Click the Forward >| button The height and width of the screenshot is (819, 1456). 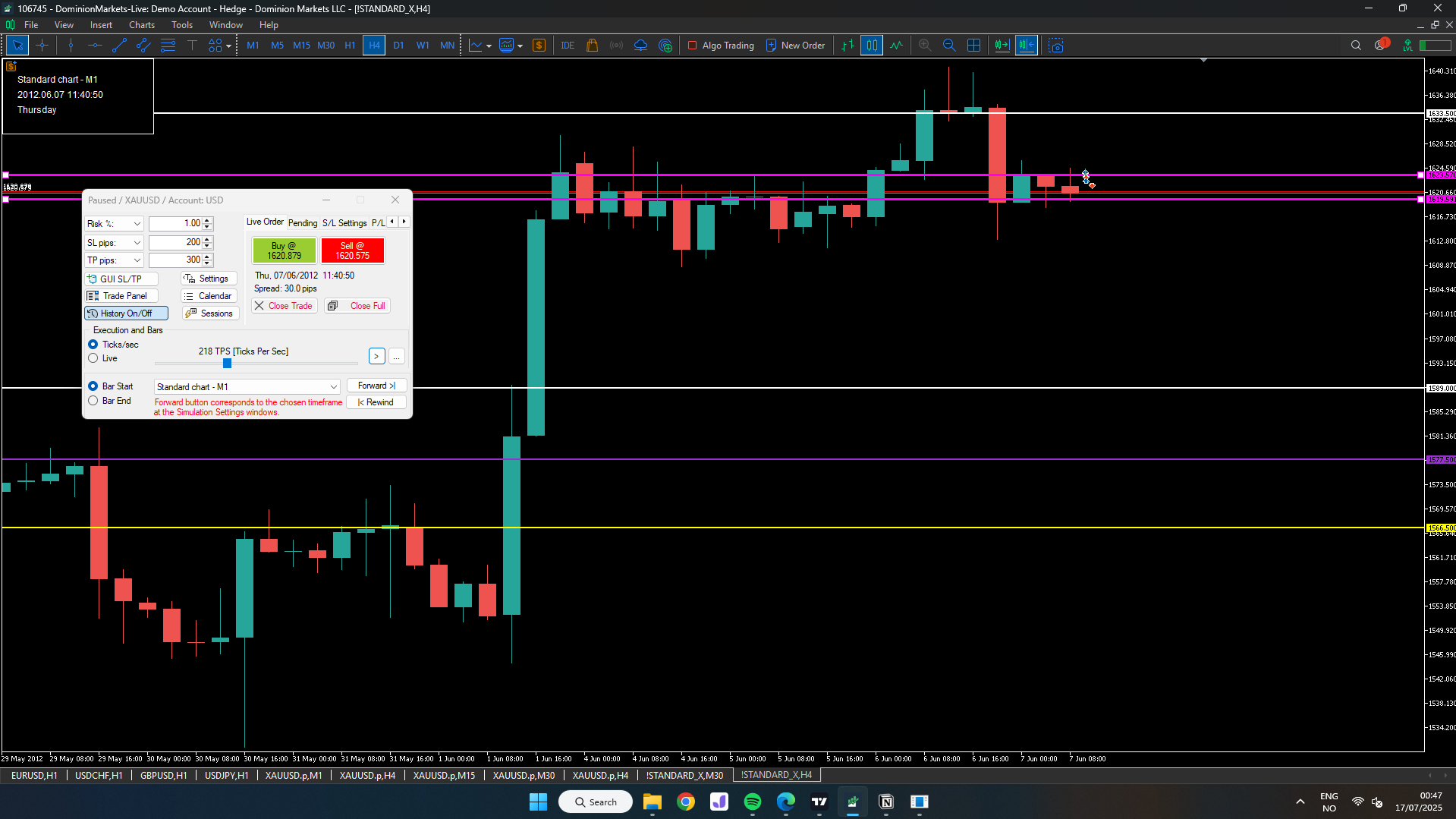376,386
